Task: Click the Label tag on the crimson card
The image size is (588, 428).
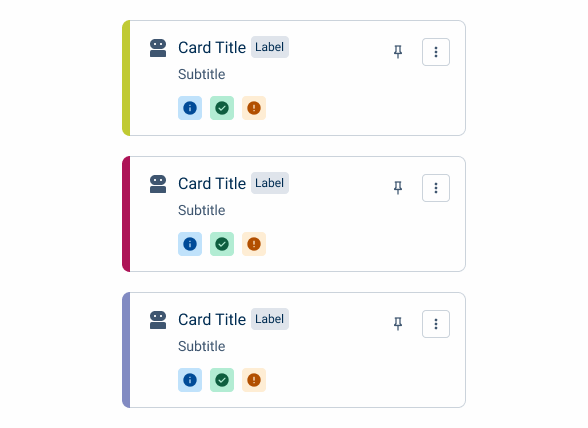Action: coord(270,183)
